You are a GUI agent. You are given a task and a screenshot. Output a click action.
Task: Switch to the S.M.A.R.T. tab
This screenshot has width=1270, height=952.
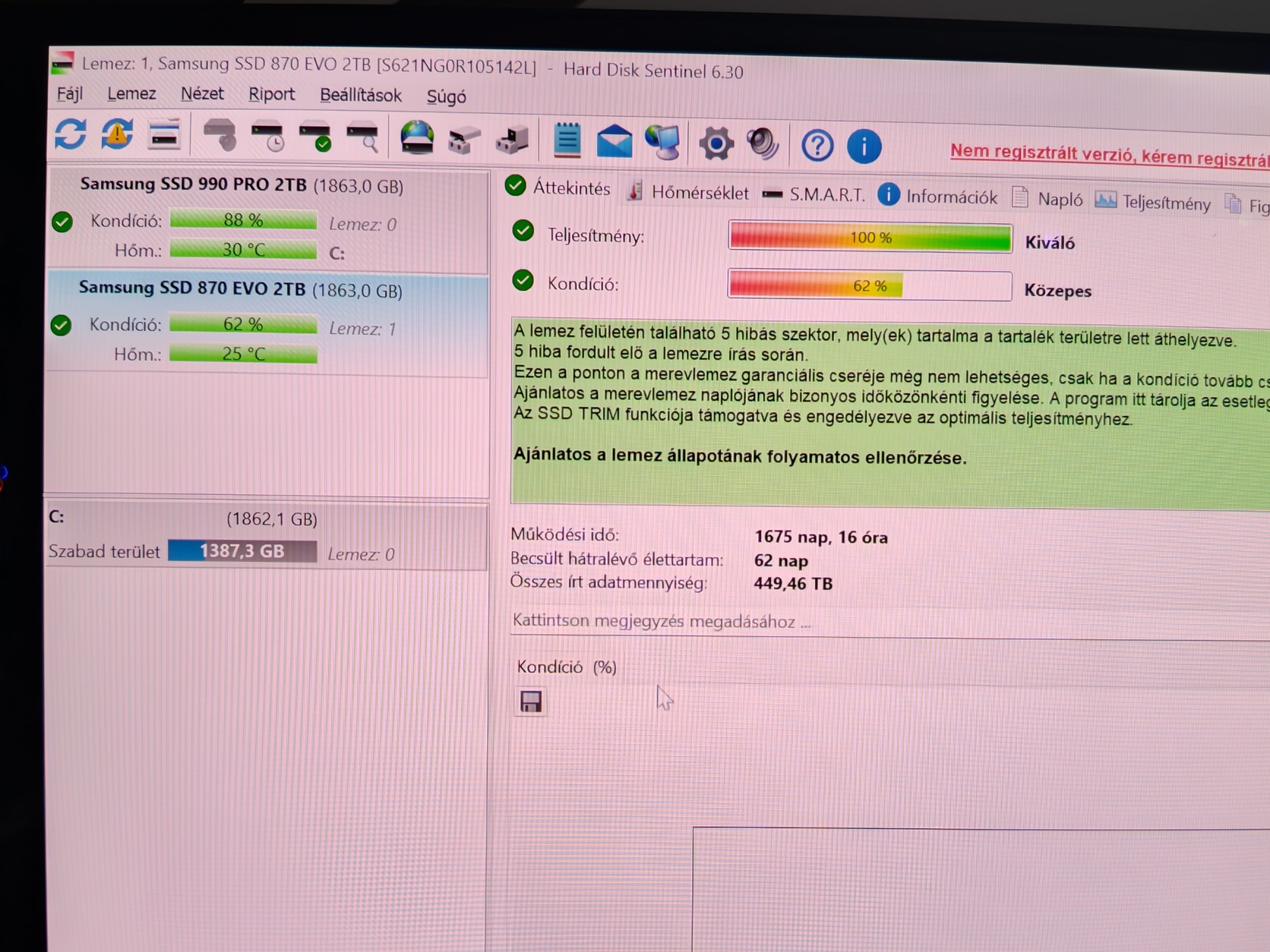(814, 195)
